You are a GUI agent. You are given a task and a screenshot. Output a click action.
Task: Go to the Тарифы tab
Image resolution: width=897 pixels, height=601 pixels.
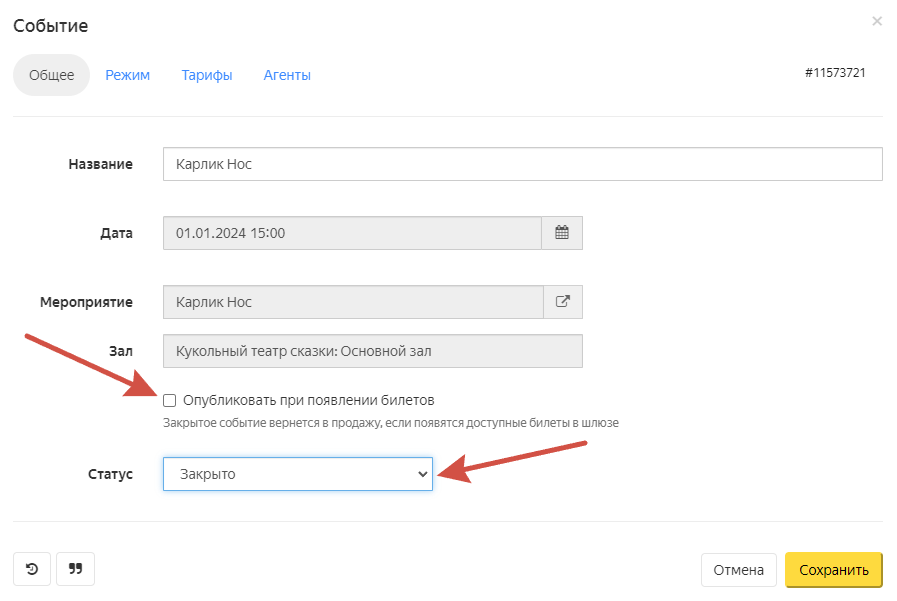point(207,75)
